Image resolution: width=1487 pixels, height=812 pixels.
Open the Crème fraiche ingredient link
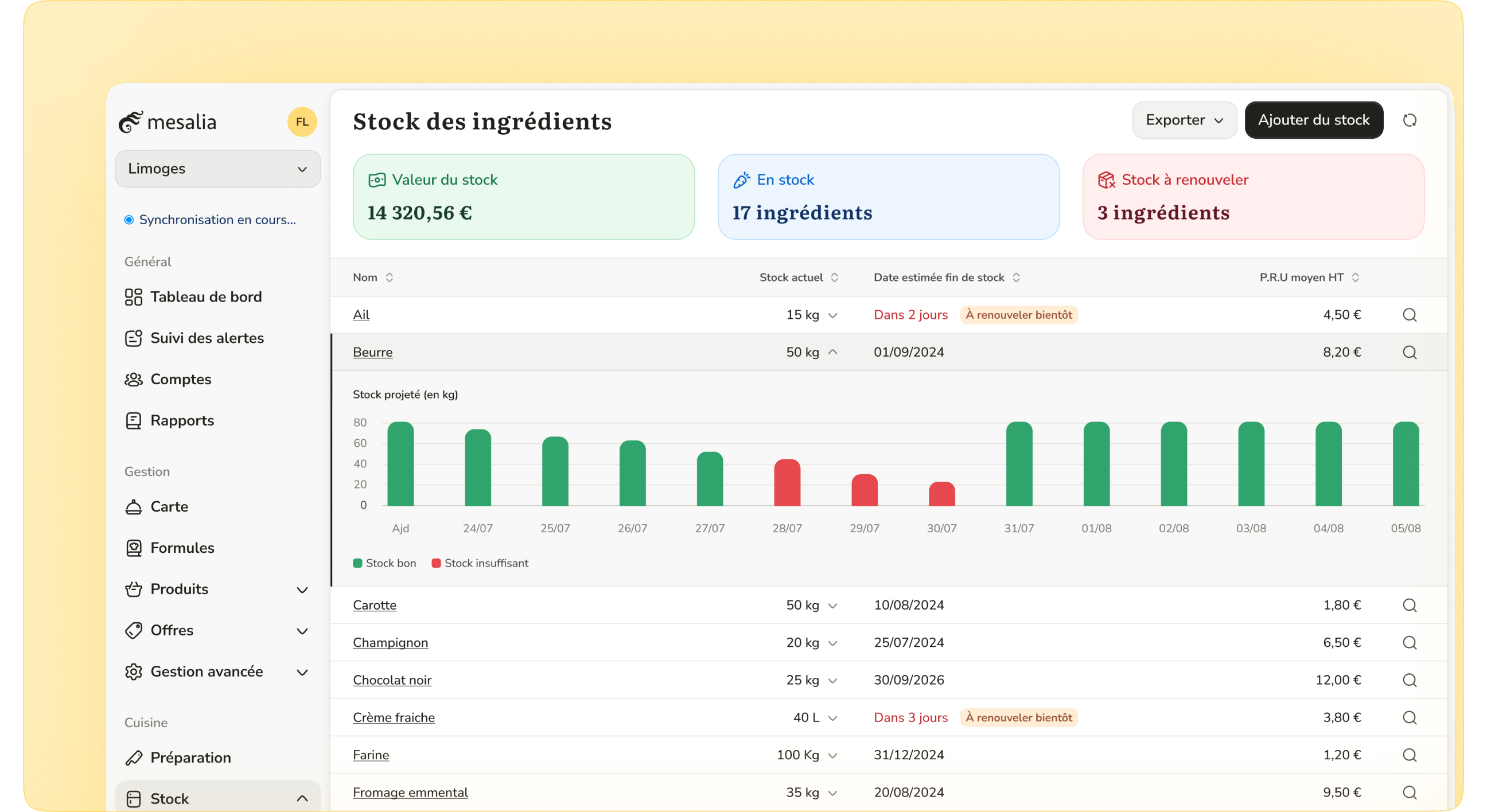point(394,717)
